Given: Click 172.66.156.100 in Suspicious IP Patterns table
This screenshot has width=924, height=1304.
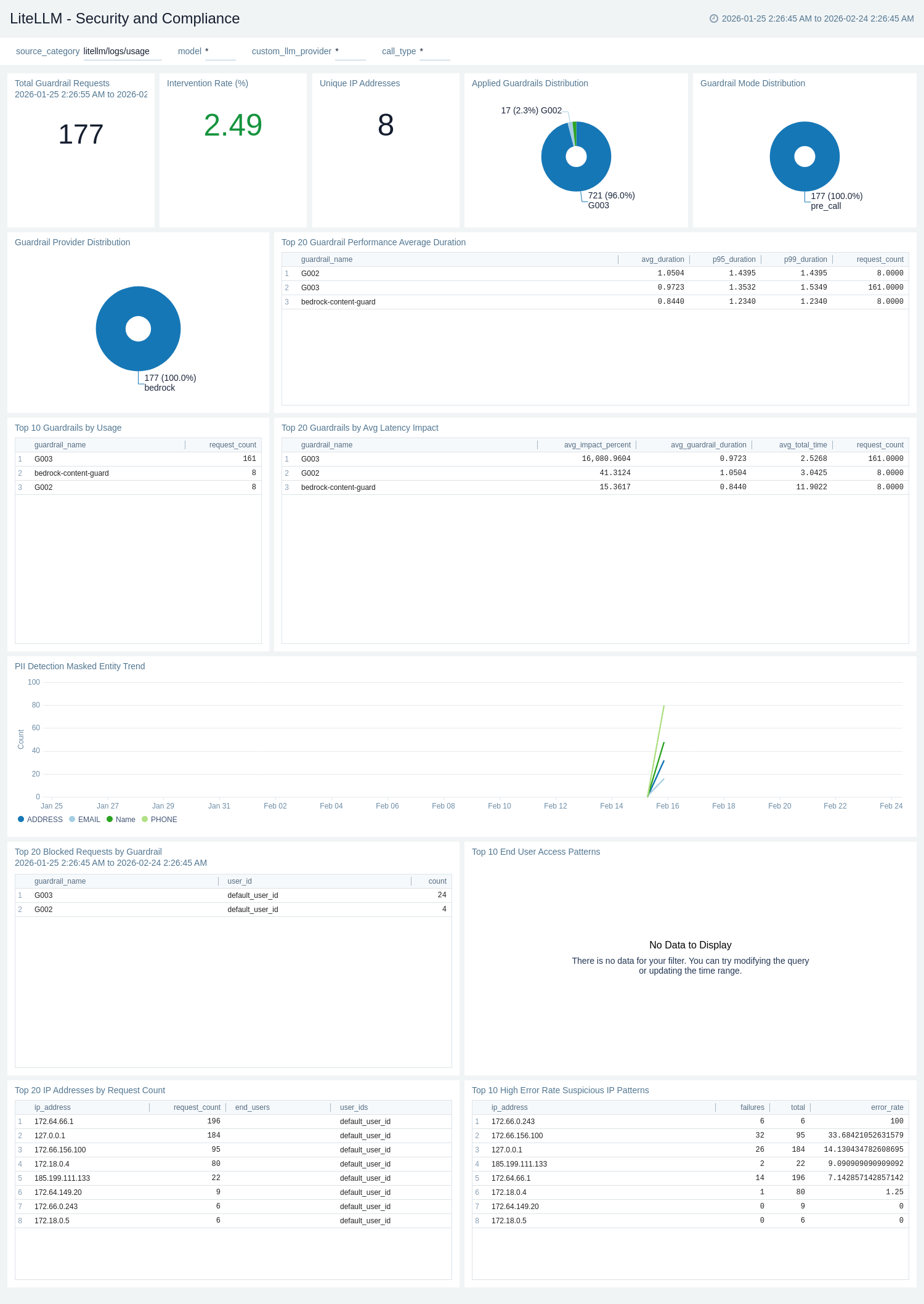Looking at the screenshot, I should [517, 1136].
